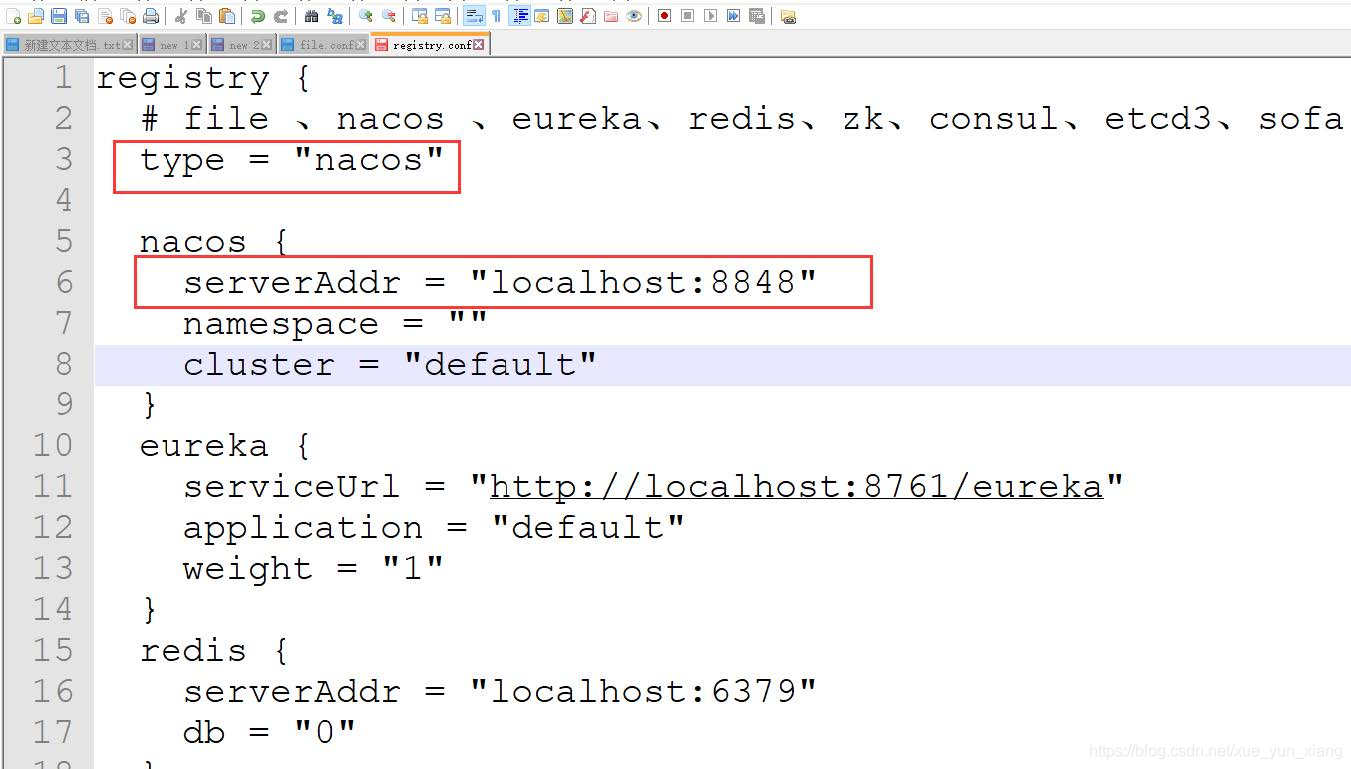Close the new 2 tab
This screenshot has height=769, width=1351.
[265, 45]
